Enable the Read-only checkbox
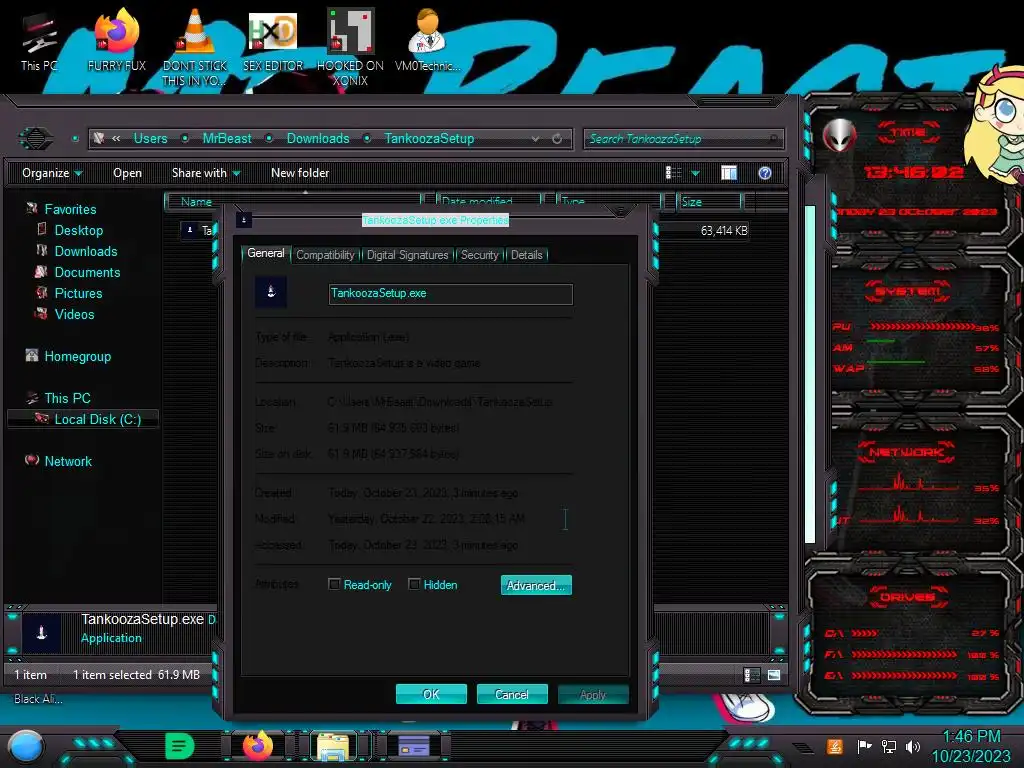The height and width of the screenshot is (768, 1024). [334, 584]
